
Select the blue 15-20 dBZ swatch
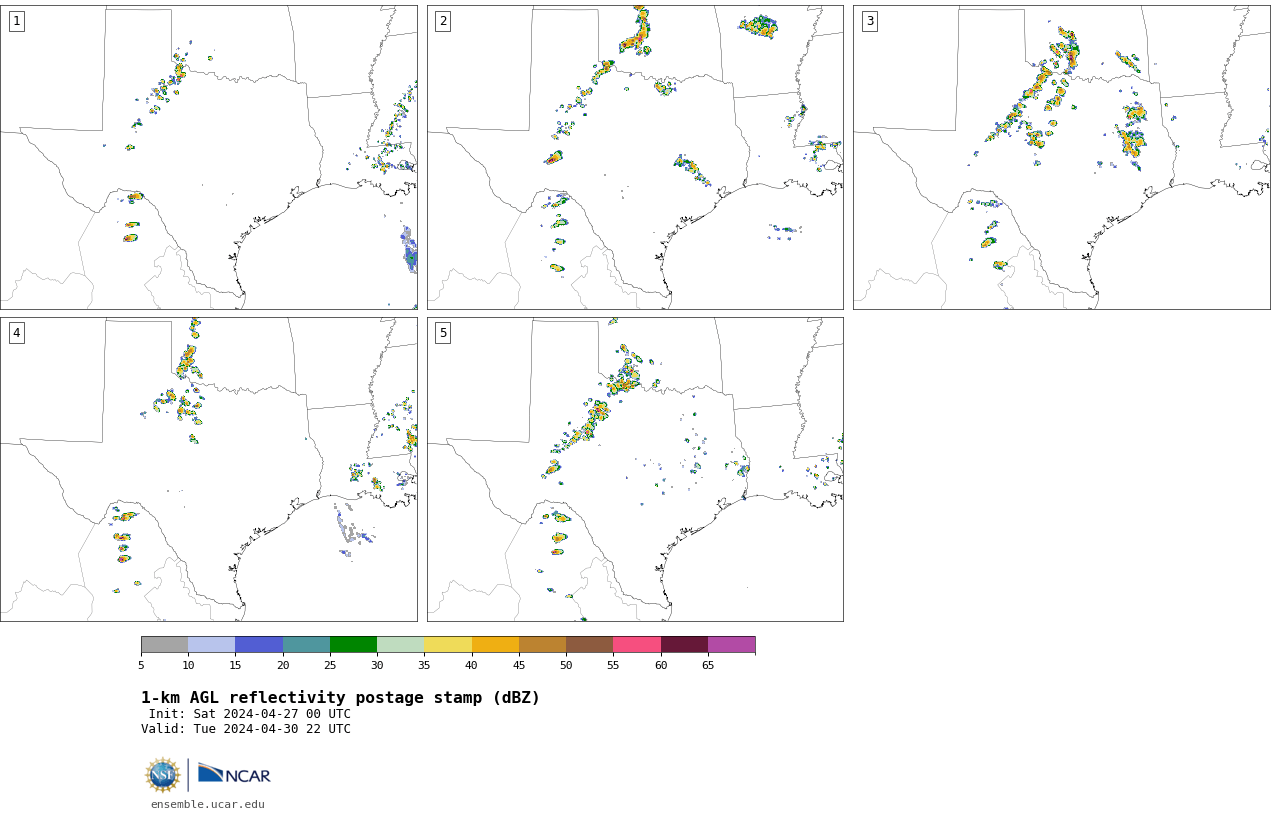pos(259,645)
